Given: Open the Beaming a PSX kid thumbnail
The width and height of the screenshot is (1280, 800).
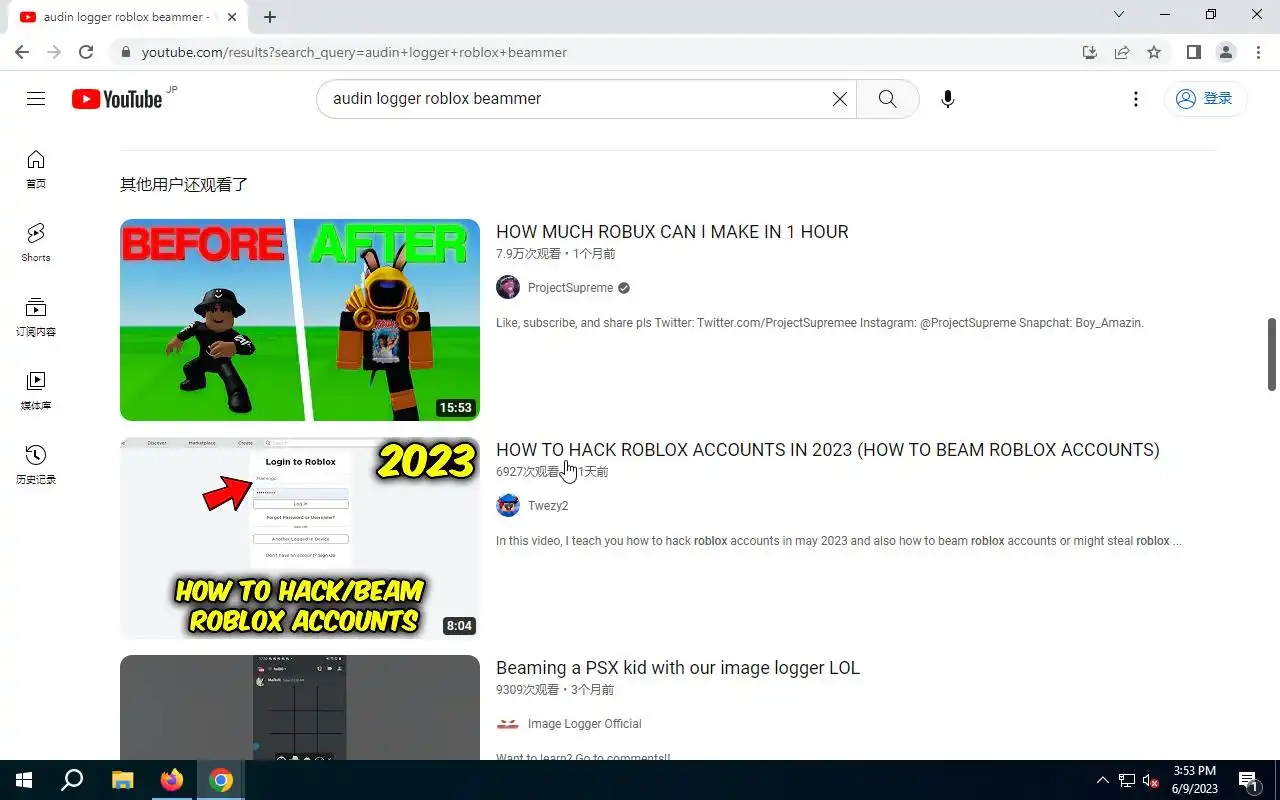Looking at the screenshot, I should (300, 708).
